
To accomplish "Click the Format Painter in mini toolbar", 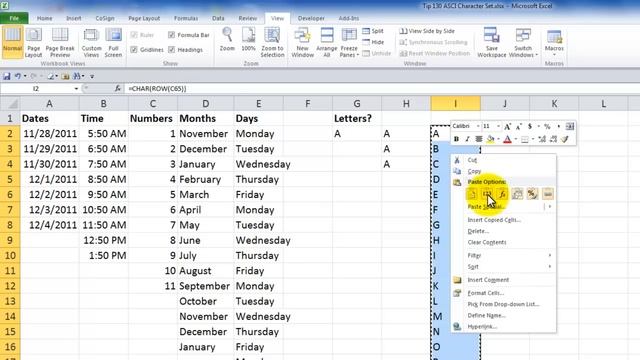I will click(565, 139).
